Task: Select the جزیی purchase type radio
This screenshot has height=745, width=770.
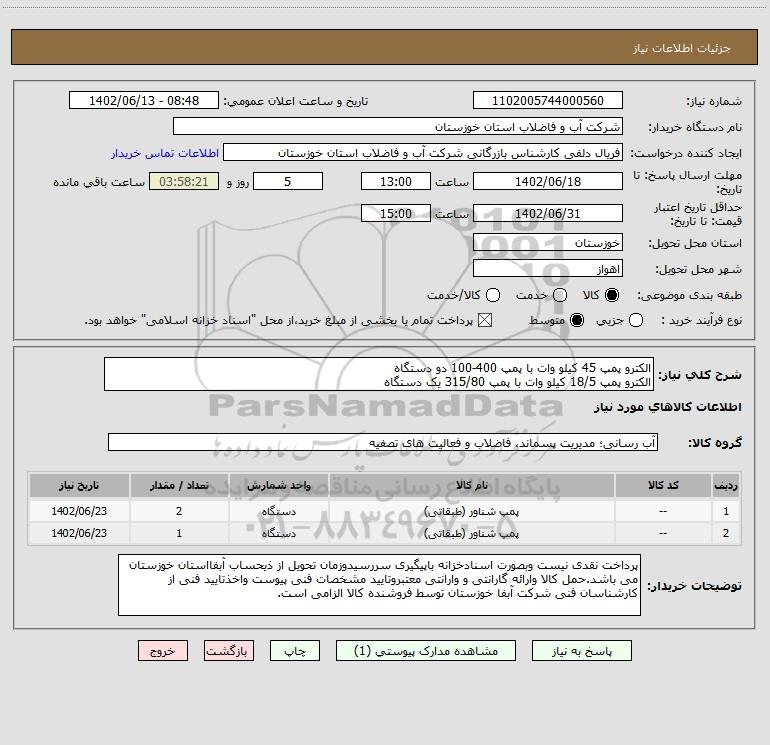Action: pyautogui.click(x=635, y=320)
